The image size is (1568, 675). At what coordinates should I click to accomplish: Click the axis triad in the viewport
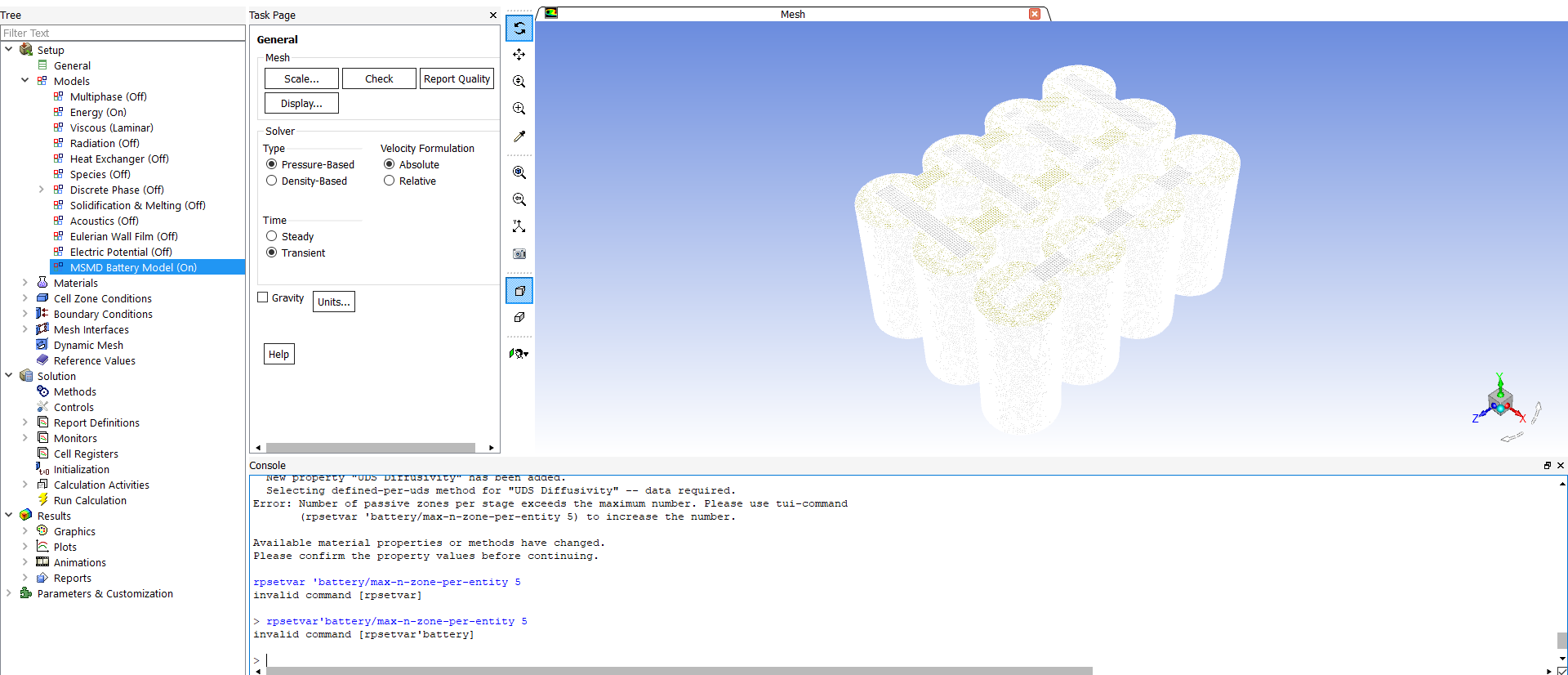point(1499,402)
